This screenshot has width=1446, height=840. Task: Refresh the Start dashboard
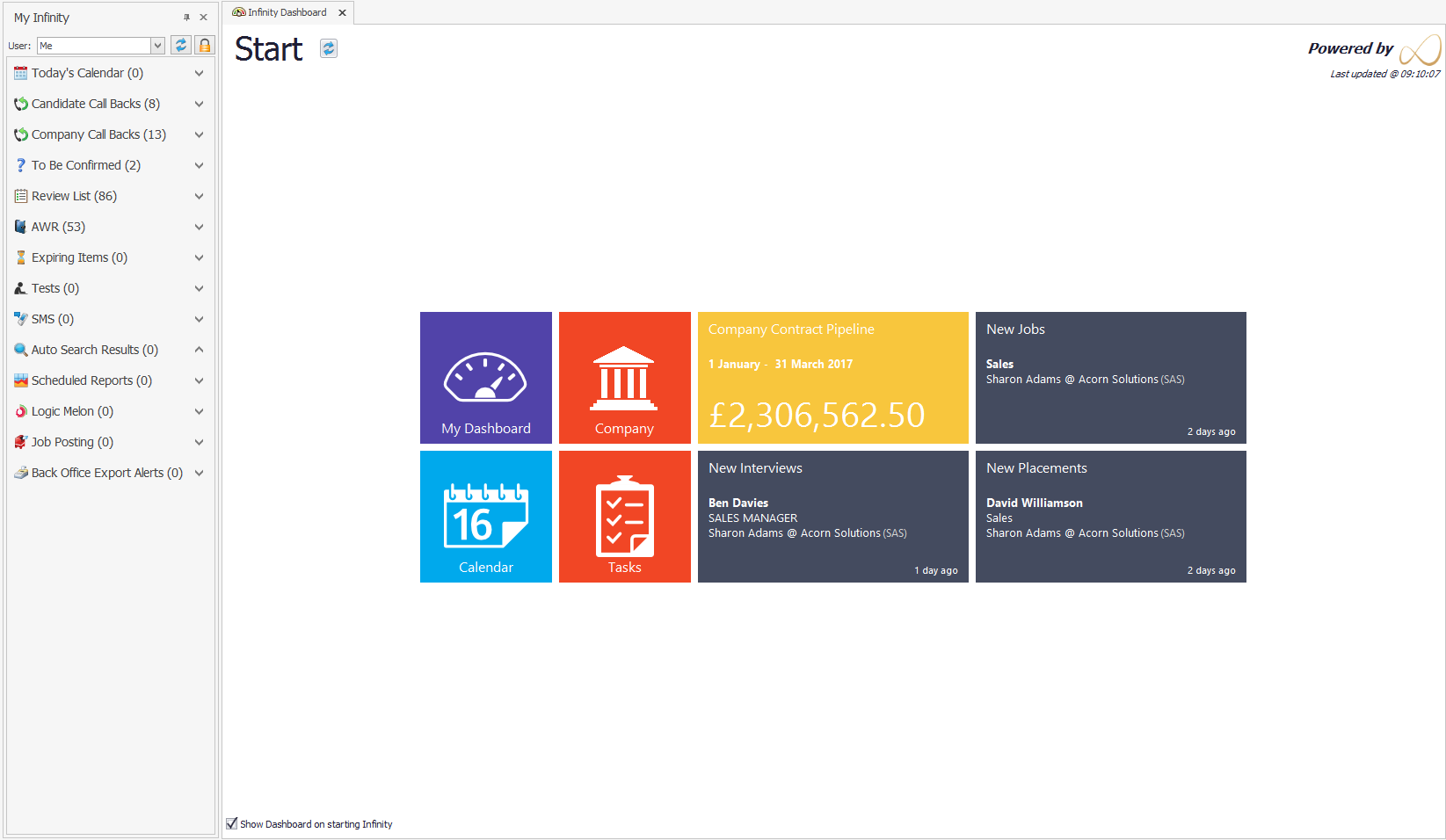329,48
